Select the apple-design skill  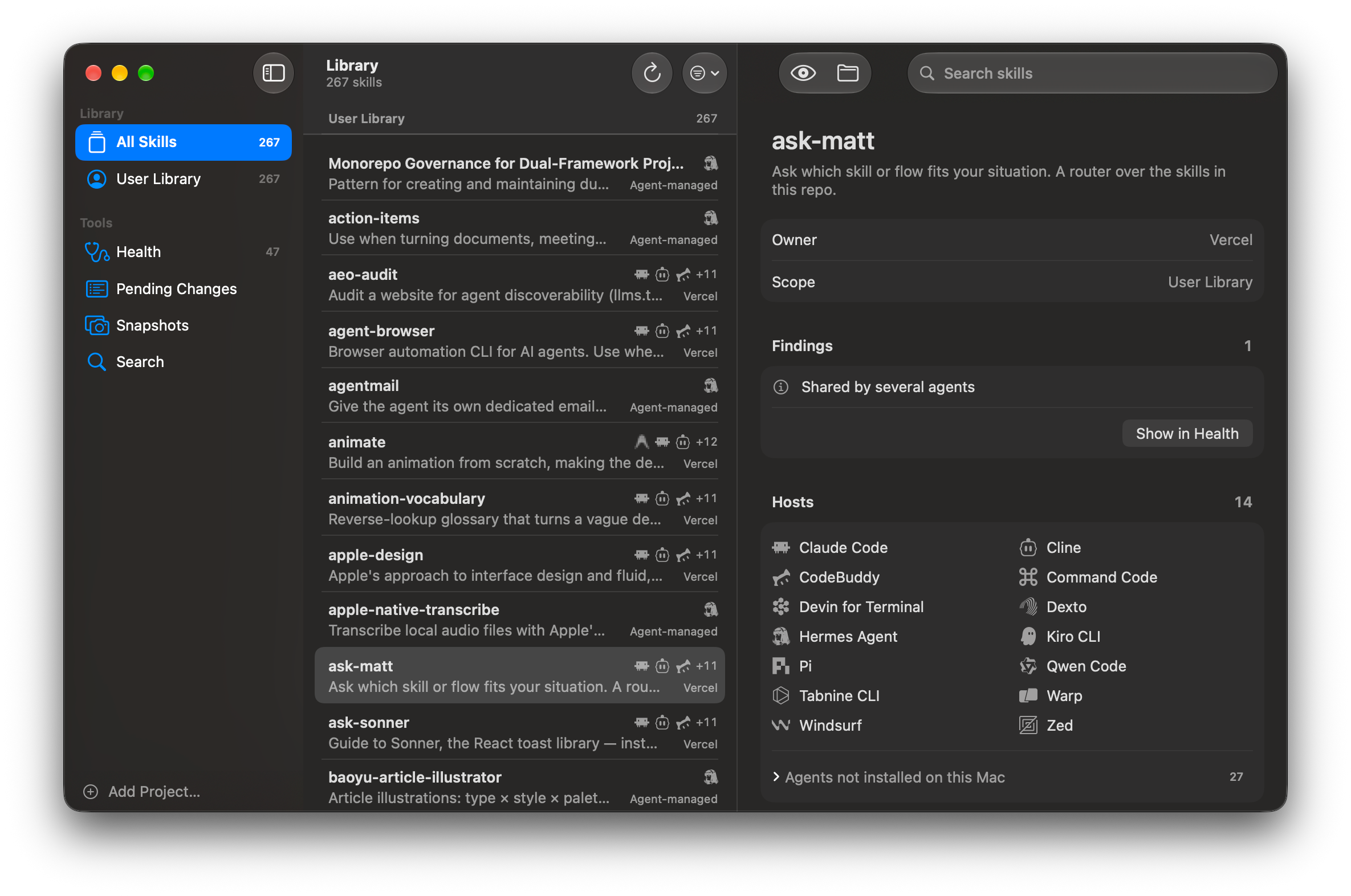(x=519, y=565)
